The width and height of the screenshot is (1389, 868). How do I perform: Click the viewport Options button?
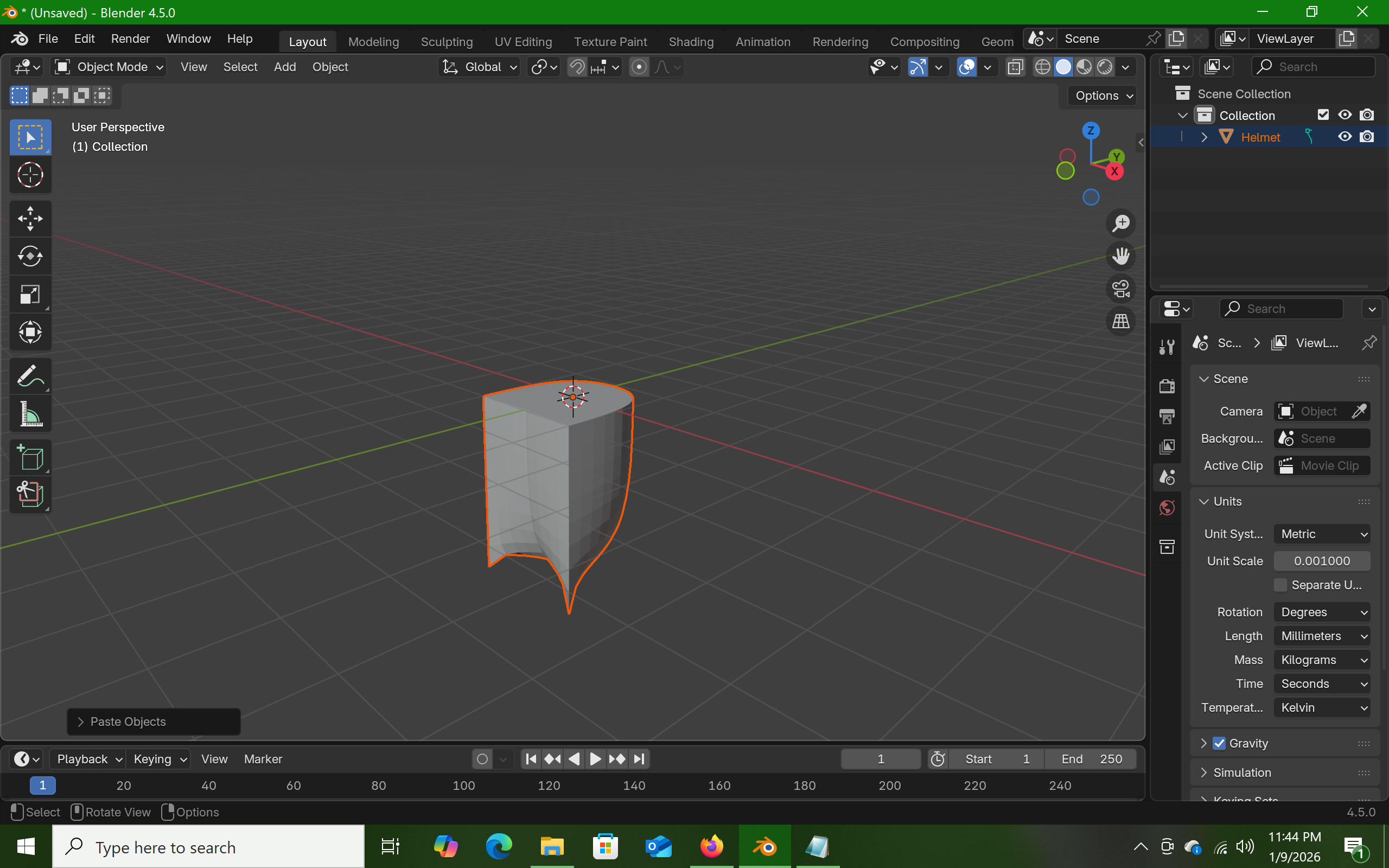pos(1103,96)
